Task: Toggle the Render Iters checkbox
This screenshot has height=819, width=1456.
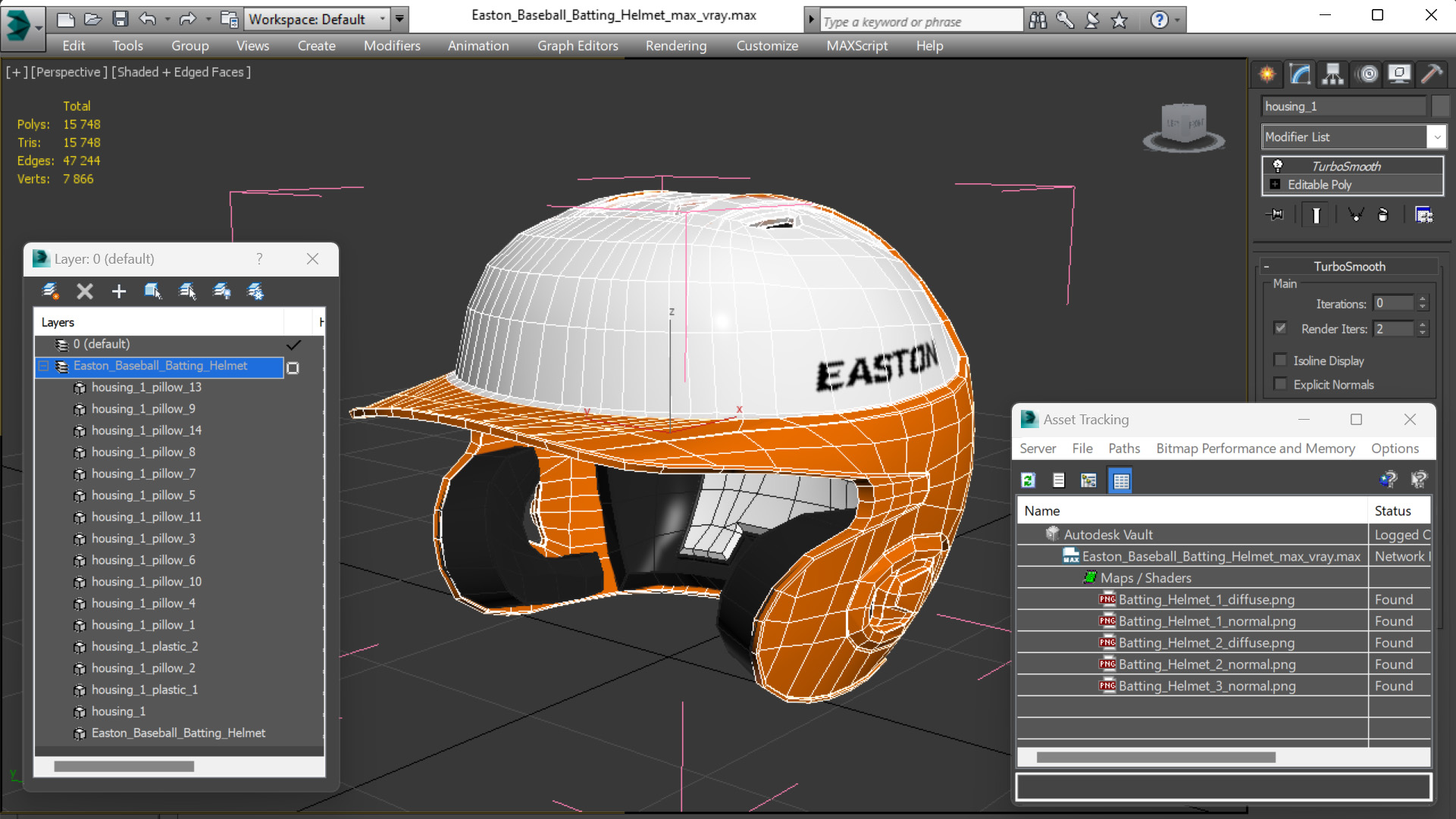Action: tap(1280, 328)
